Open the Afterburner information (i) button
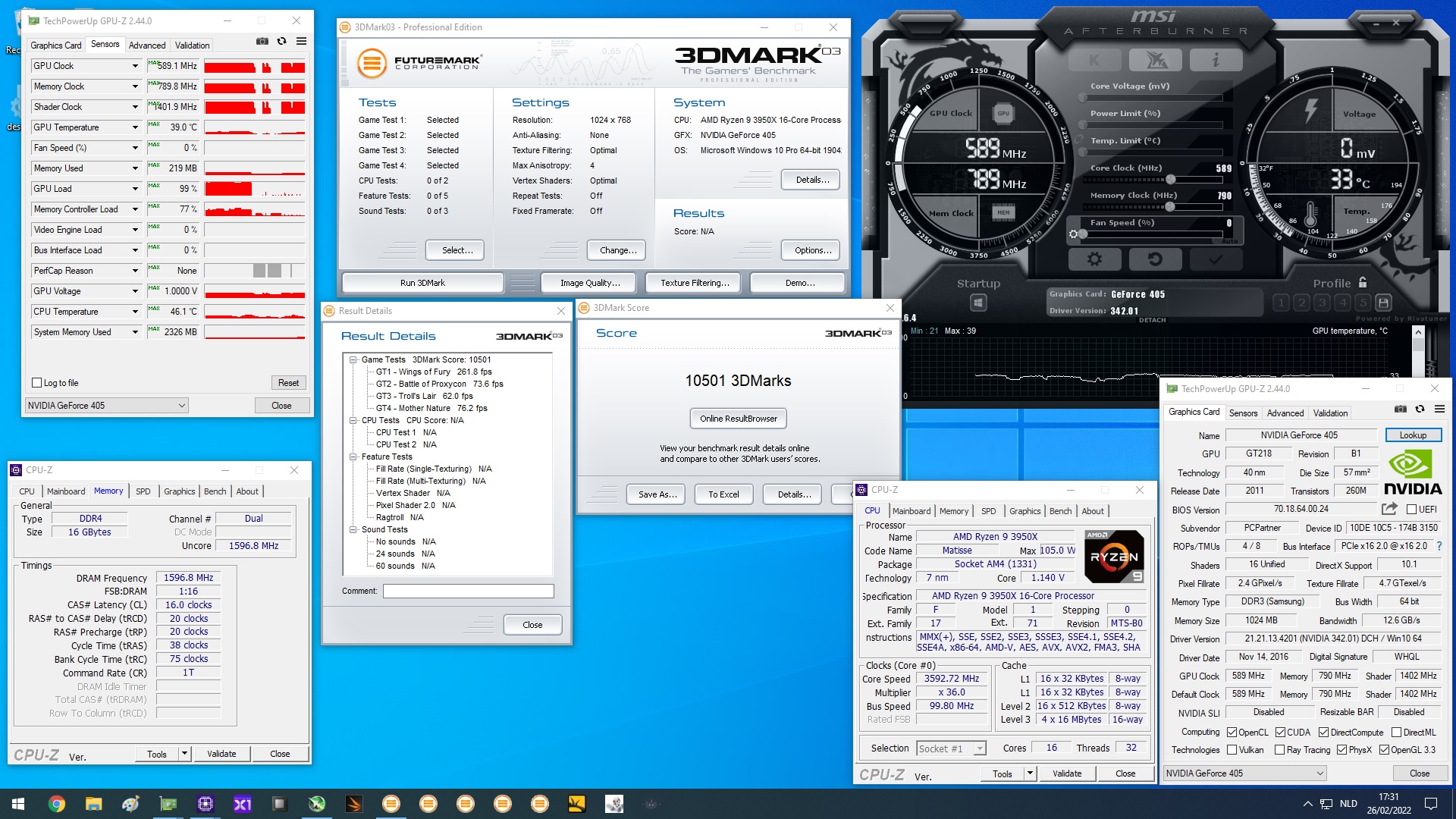Image resolution: width=1456 pixels, height=819 pixels. pos(1216,60)
